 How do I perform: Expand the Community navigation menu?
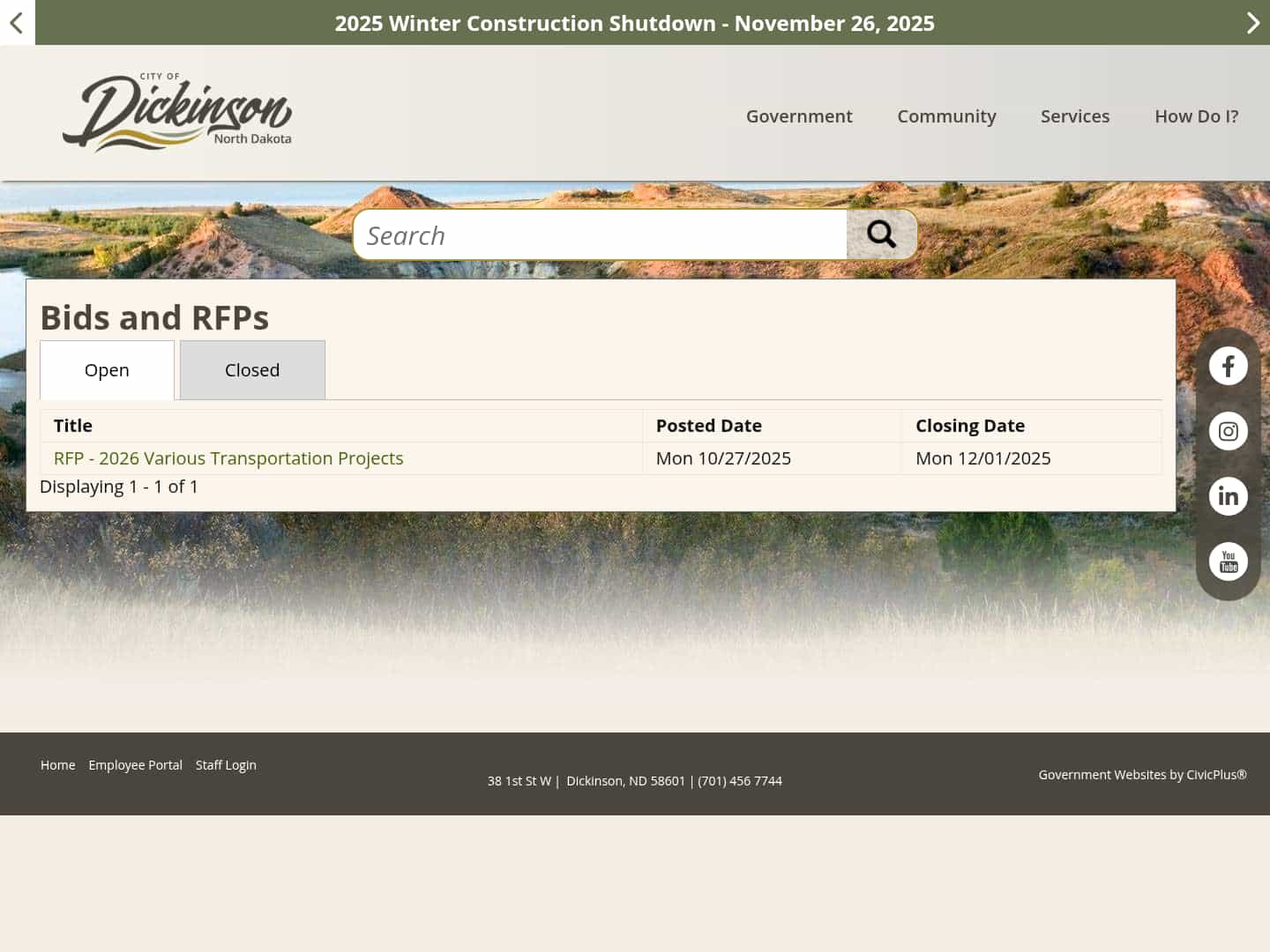coord(946,115)
